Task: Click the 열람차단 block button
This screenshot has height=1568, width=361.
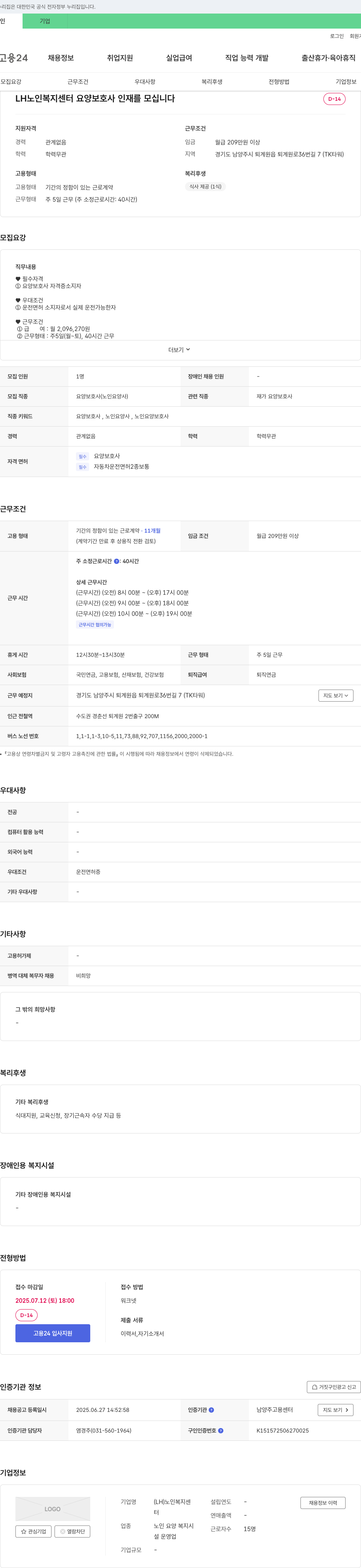Action: pyautogui.click(x=73, y=1532)
